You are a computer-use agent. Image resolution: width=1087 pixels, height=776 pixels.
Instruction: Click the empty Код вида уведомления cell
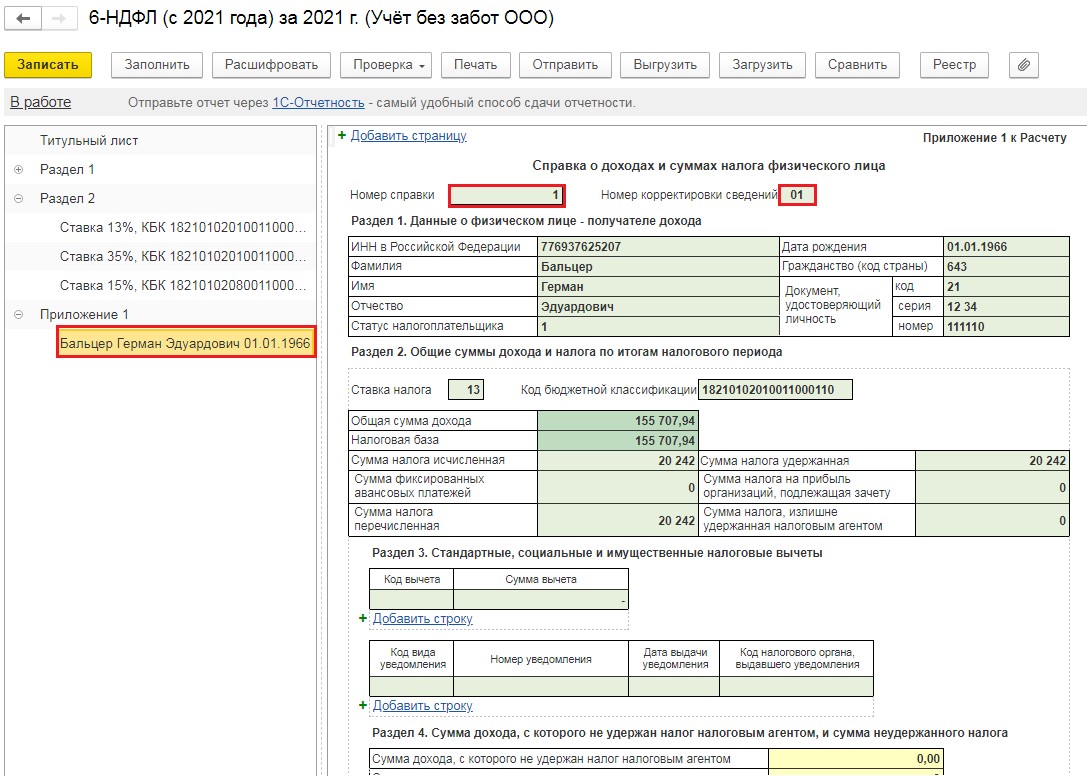click(x=412, y=686)
